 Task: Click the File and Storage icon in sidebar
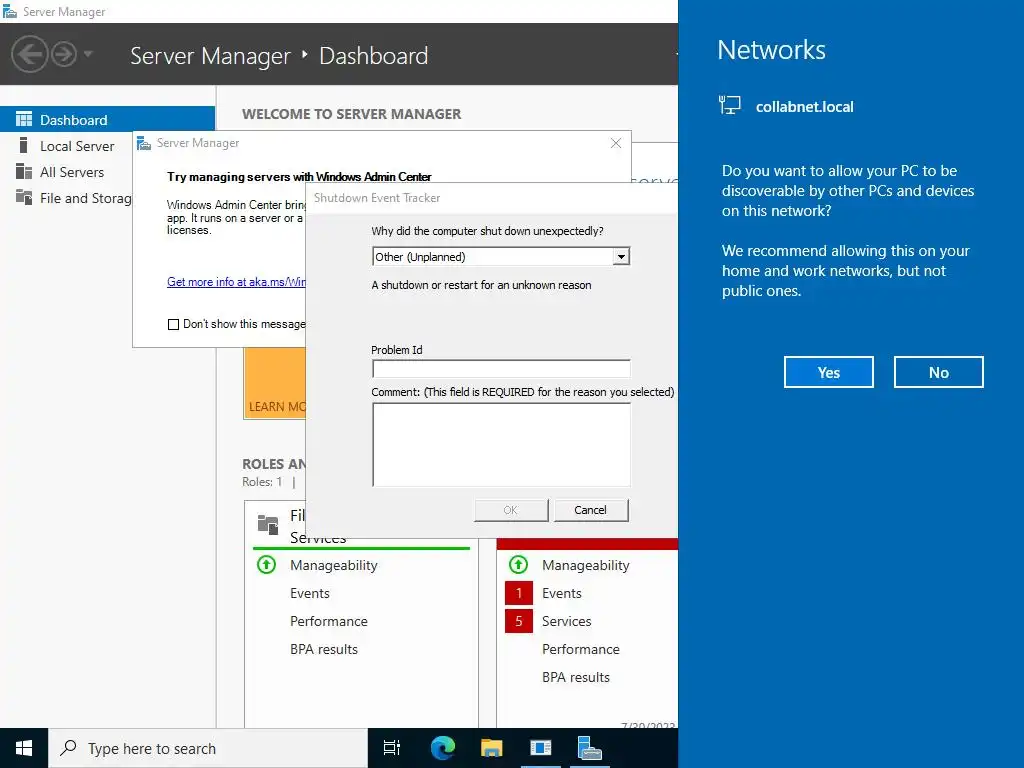tap(24, 197)
